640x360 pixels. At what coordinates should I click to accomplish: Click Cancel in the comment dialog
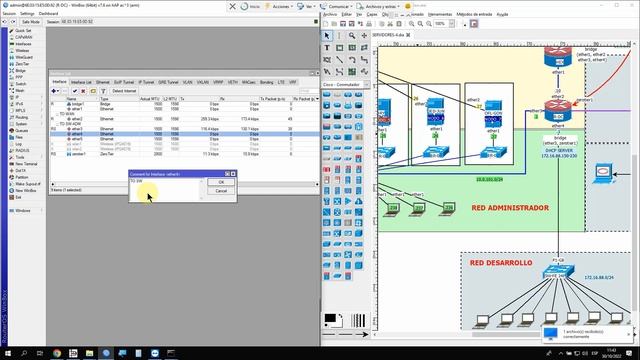coord(221,191)
